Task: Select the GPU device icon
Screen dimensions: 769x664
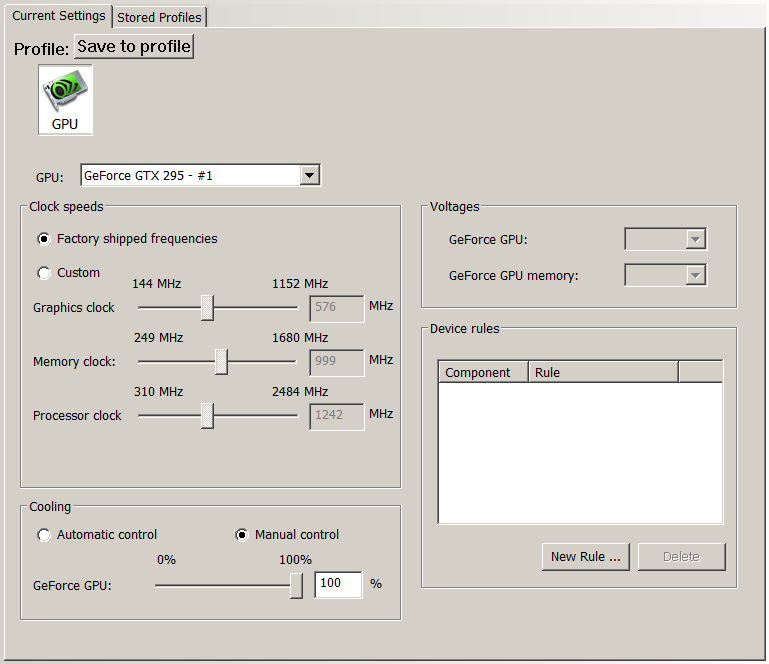Action: (65, 100)
